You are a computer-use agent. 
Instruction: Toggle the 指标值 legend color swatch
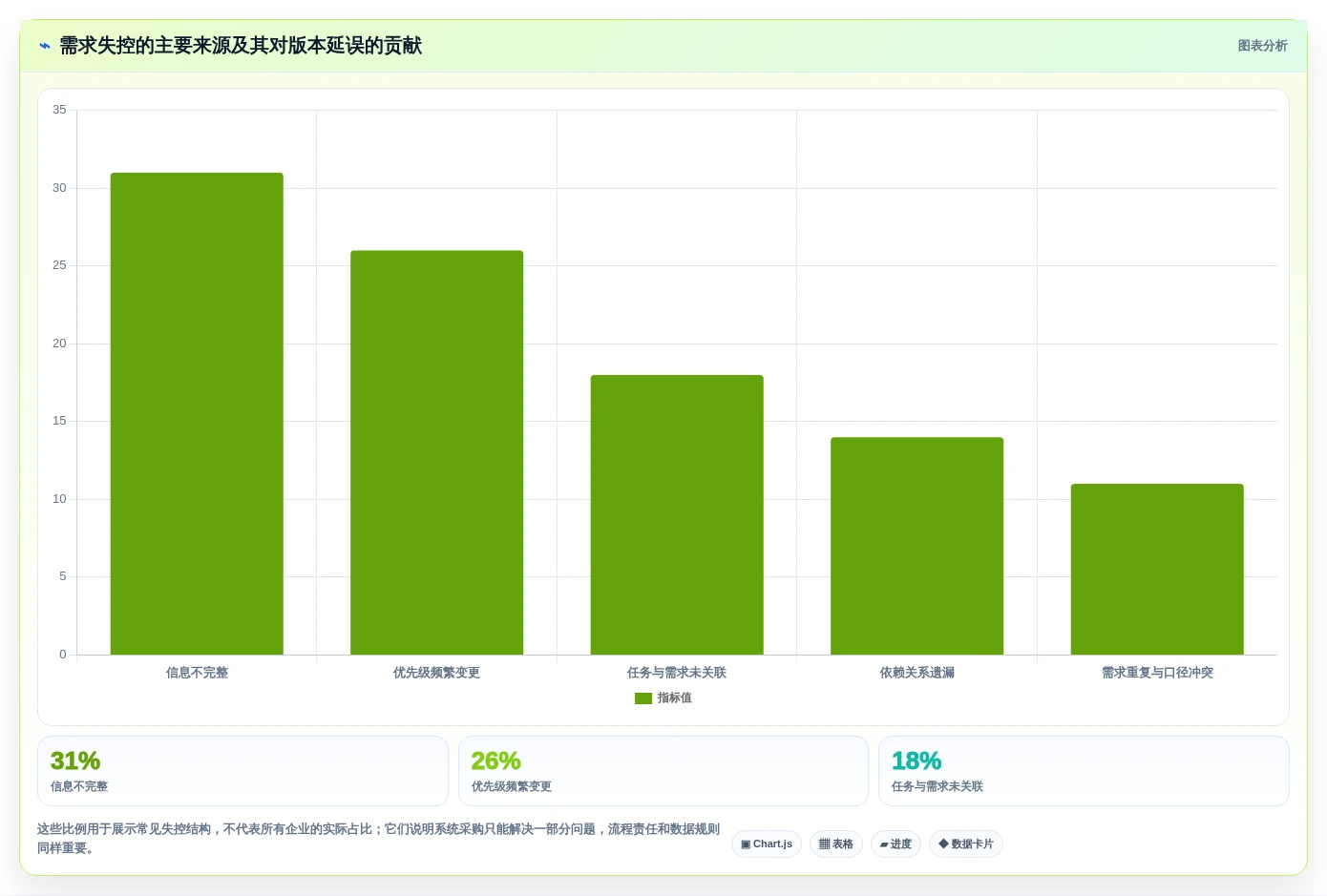pos(642,698)
